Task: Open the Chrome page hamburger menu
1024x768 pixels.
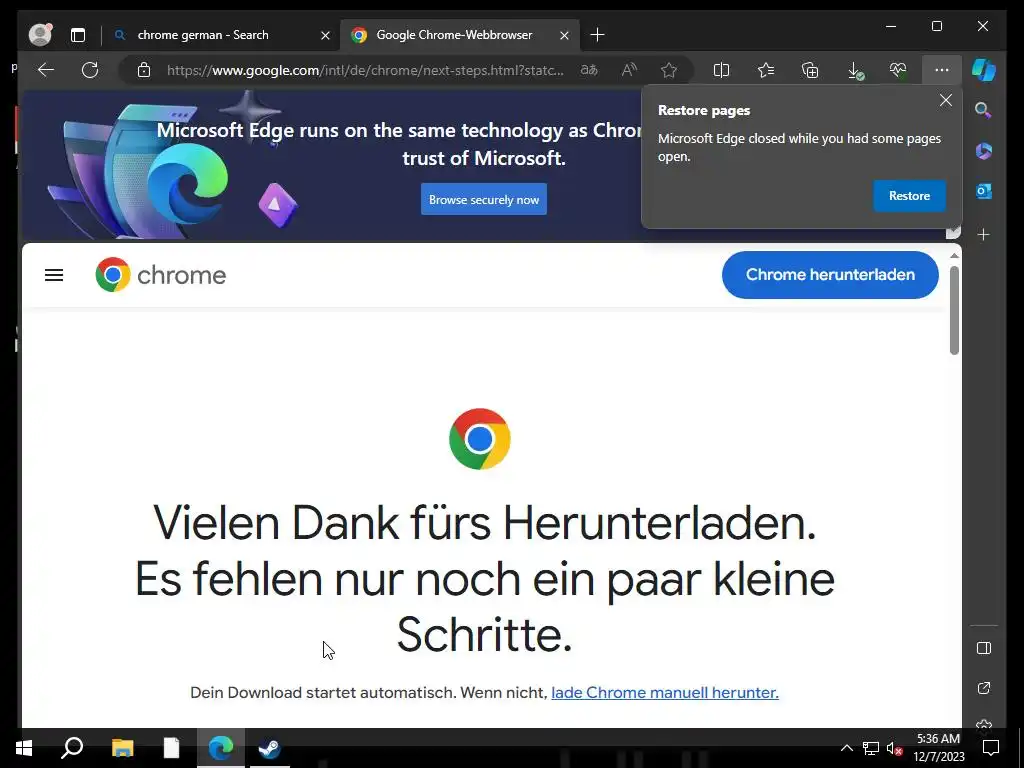Action: pyautogui.click(x=54, y=275)
